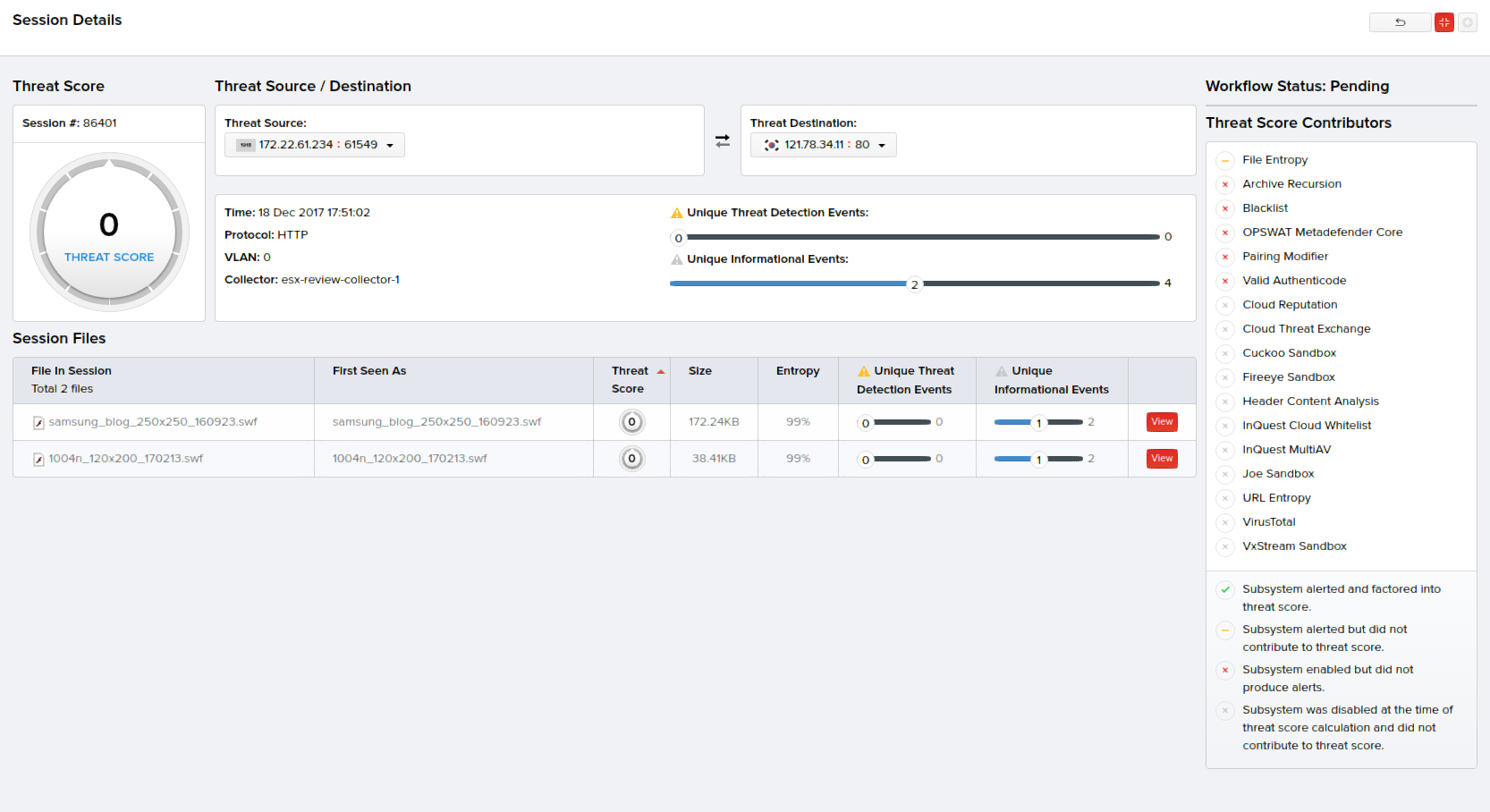Click the South Korea flag in Threat Destination
The image size is (1490, 812).
point(771,145)
